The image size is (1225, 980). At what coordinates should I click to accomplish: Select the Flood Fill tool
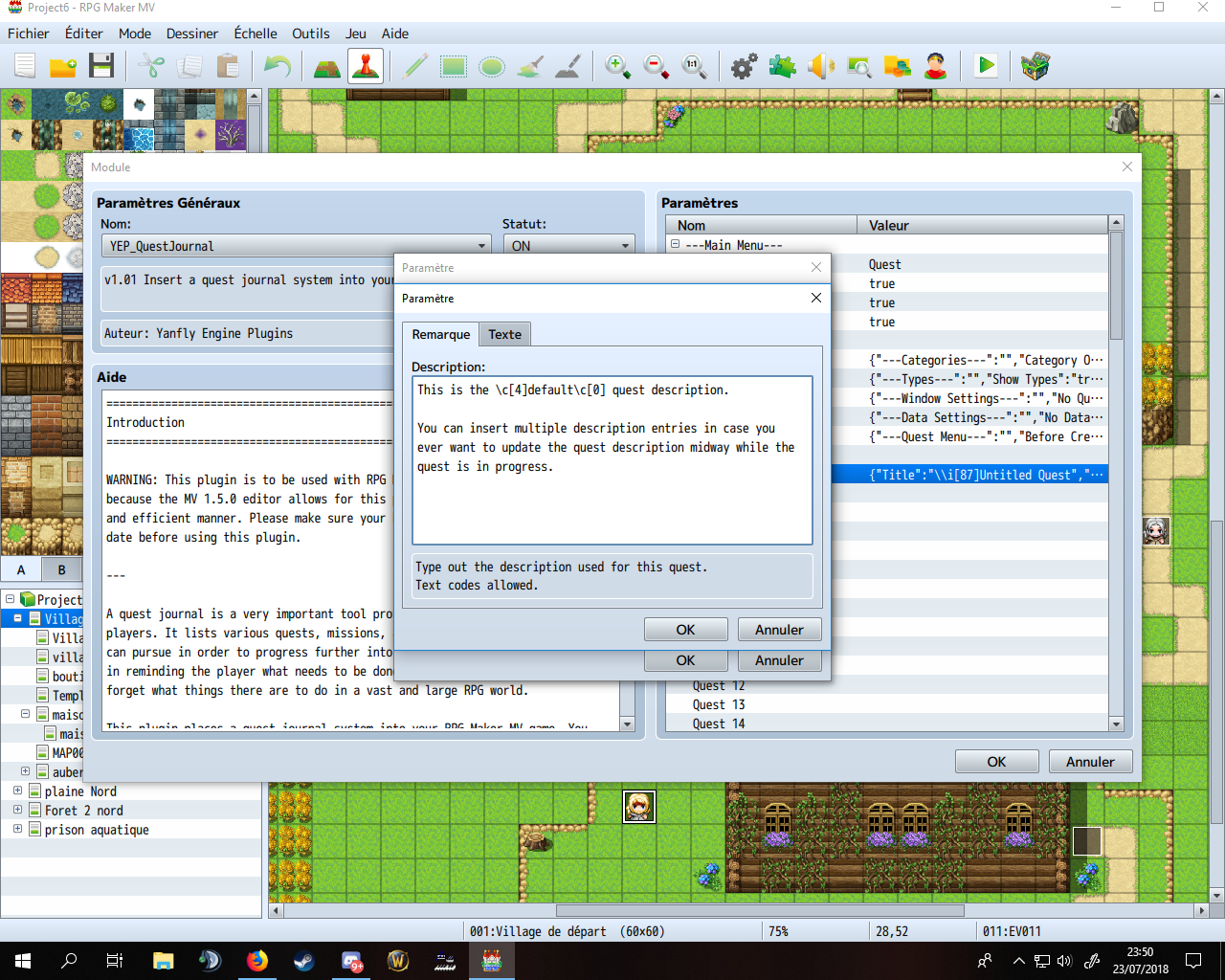pyautogui.click(x=530, y=66)
